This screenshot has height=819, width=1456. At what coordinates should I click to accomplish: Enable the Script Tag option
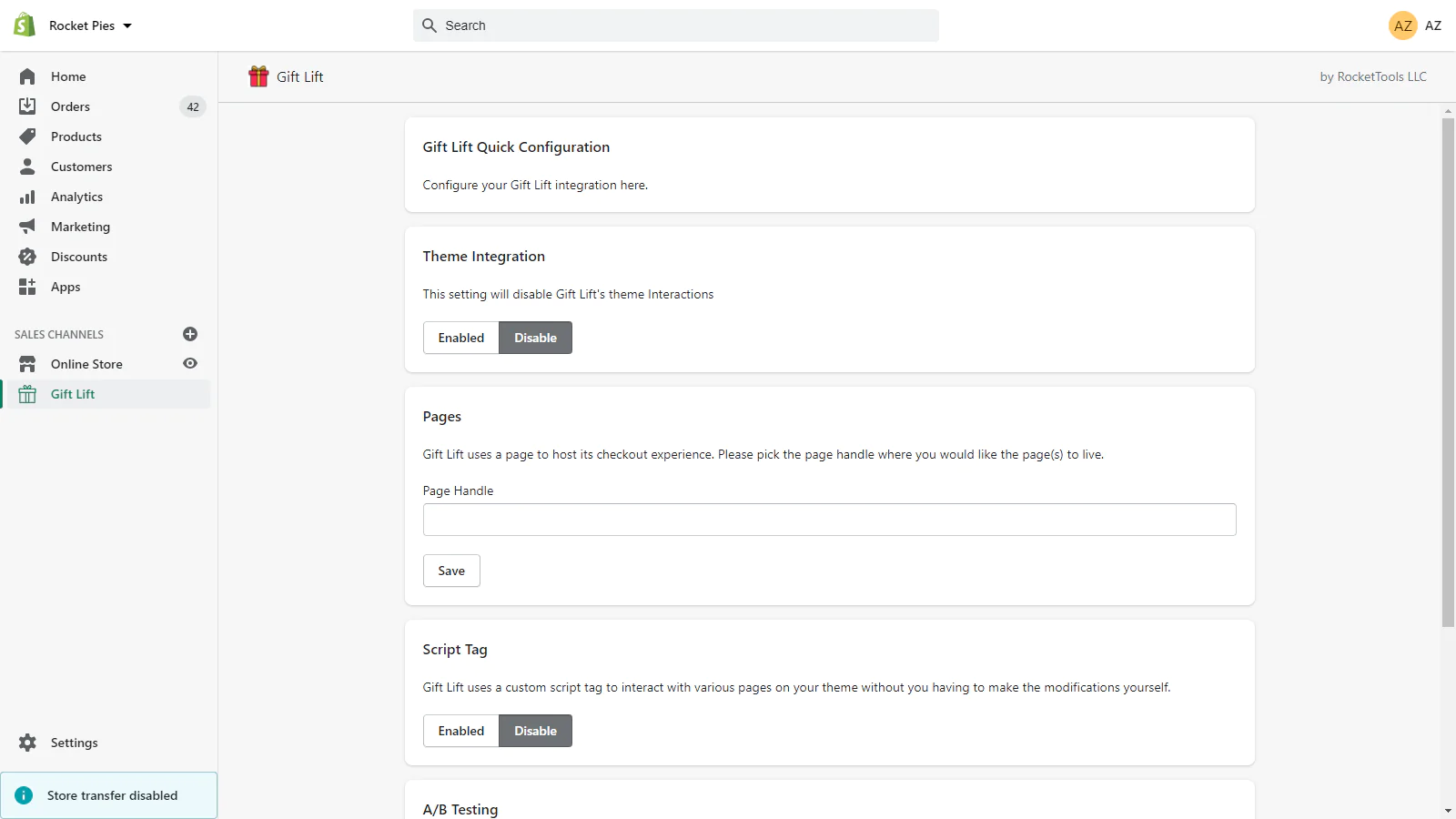pos(460,731)
